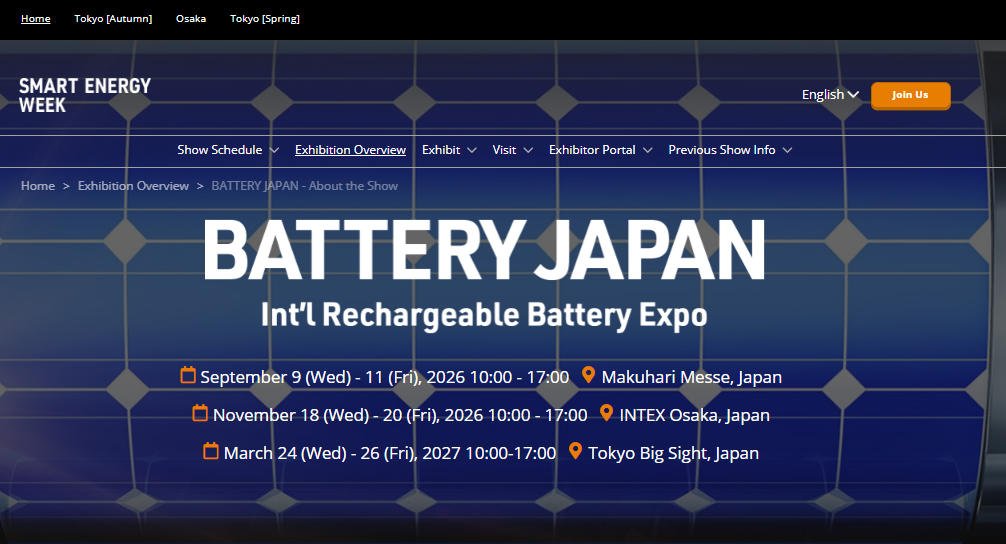Click the calendar icon beside March 24 date

[x=211, y=451]
